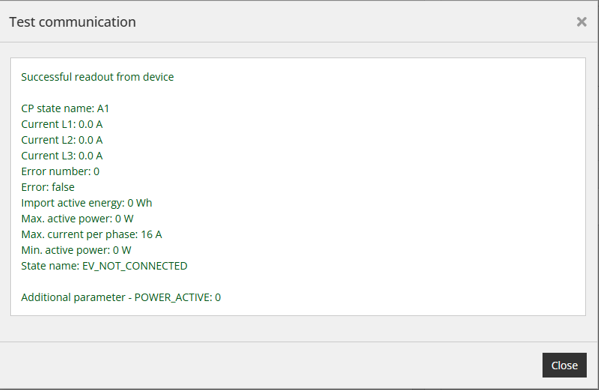Click the Max. active power line

click(77, 218)
